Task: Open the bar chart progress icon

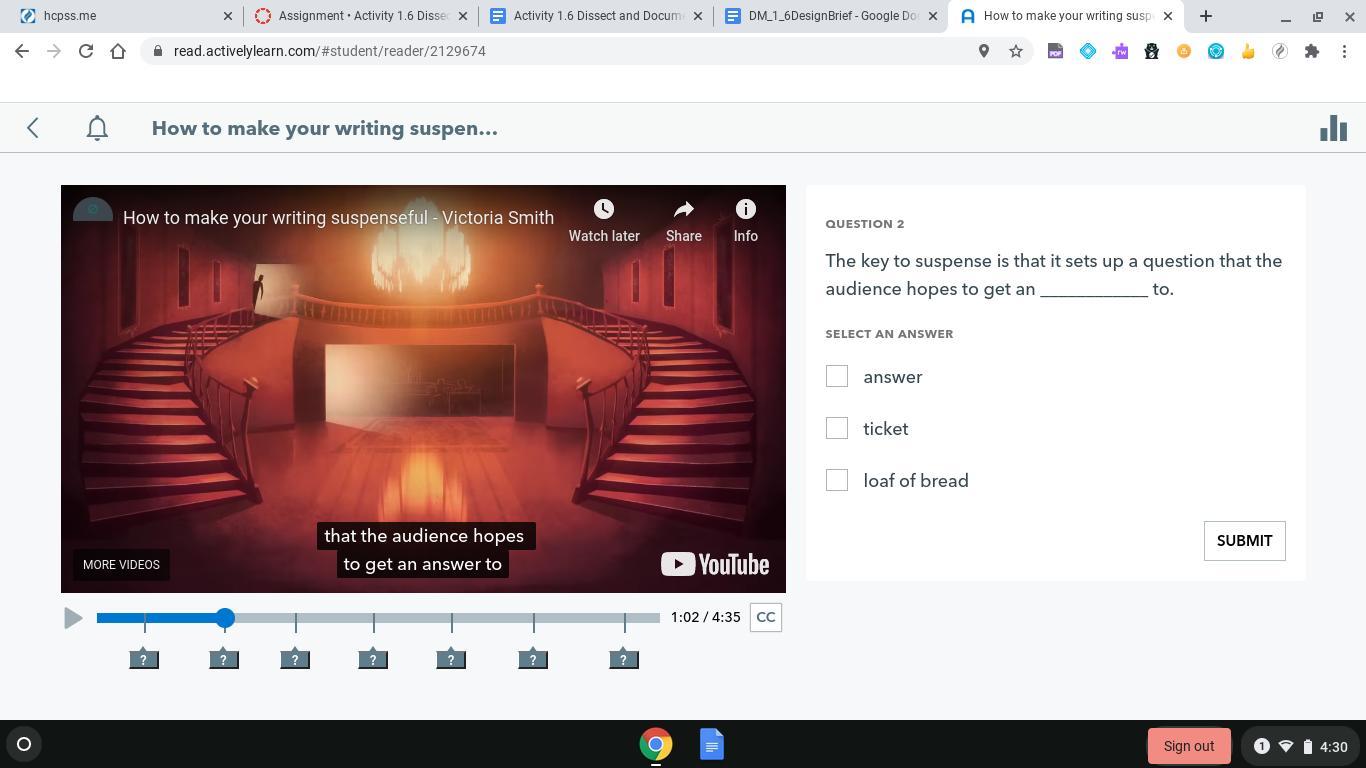Action: tap(1333, 128)
